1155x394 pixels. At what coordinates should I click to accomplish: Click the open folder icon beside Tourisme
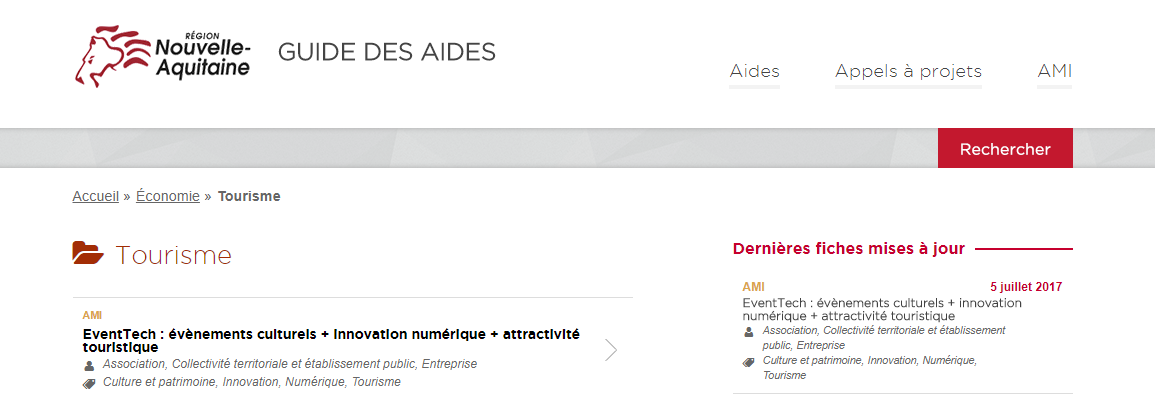pos(88,253)
